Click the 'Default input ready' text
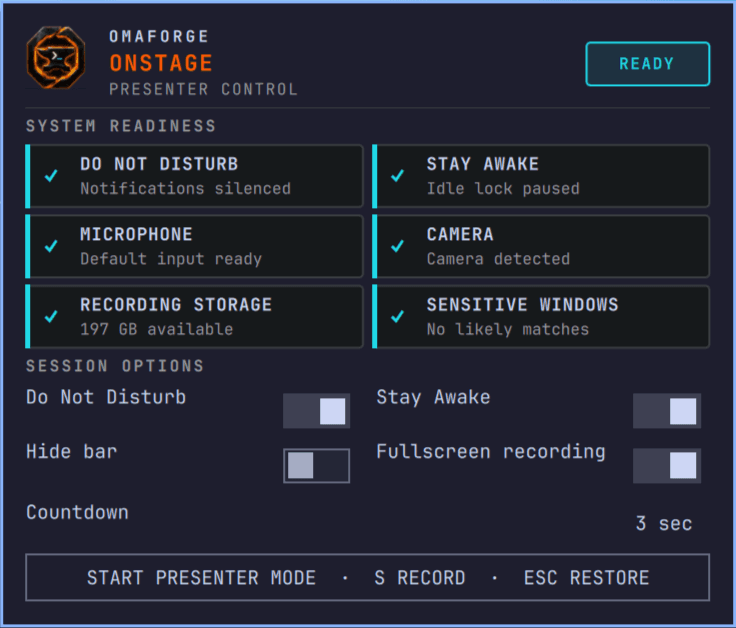The height and width of the screenshot is (628, 736). [171, 259]
